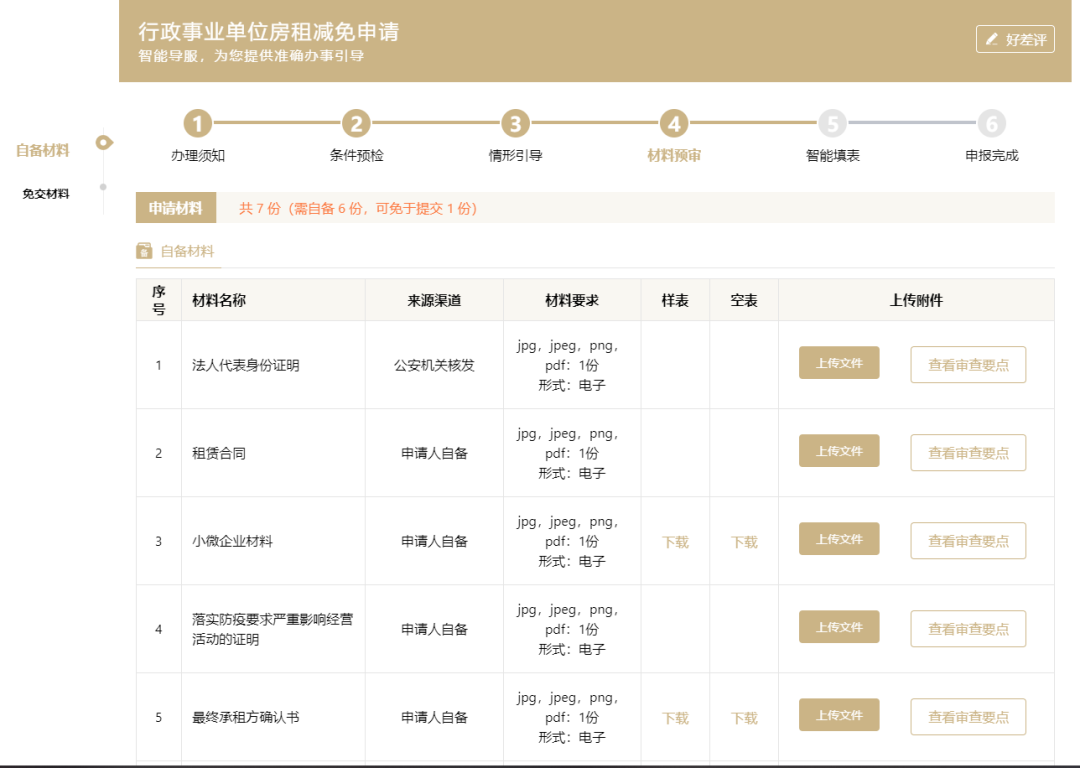Go to step 2 条件预检 circle
The width and height of the screenshot is (1080, 768).
coord(356,124)
